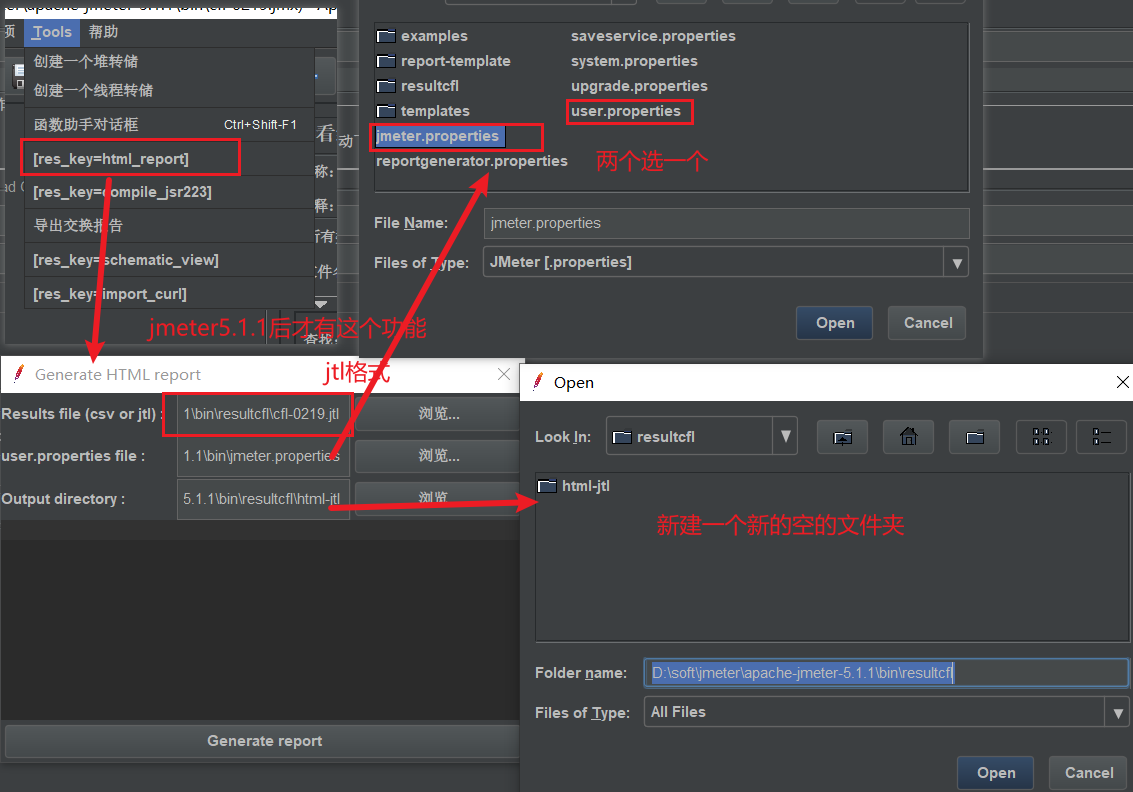
Task: Open the 帮助 menu
Action: click(103, 32)
